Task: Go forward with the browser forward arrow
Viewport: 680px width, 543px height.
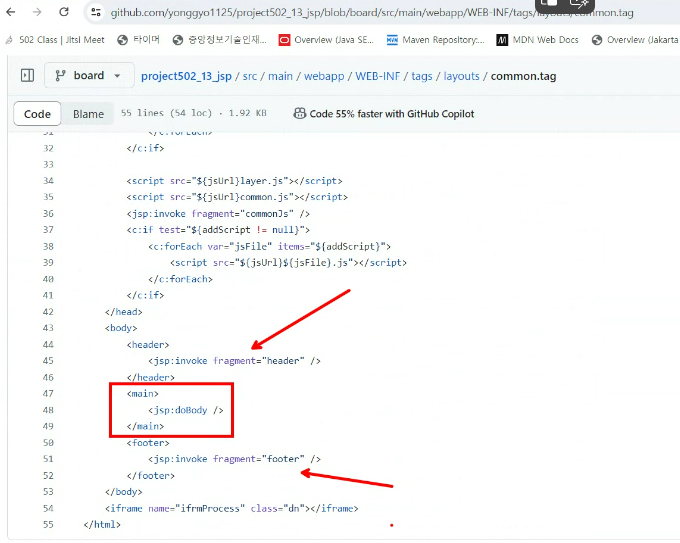Action: click(37, 12)
